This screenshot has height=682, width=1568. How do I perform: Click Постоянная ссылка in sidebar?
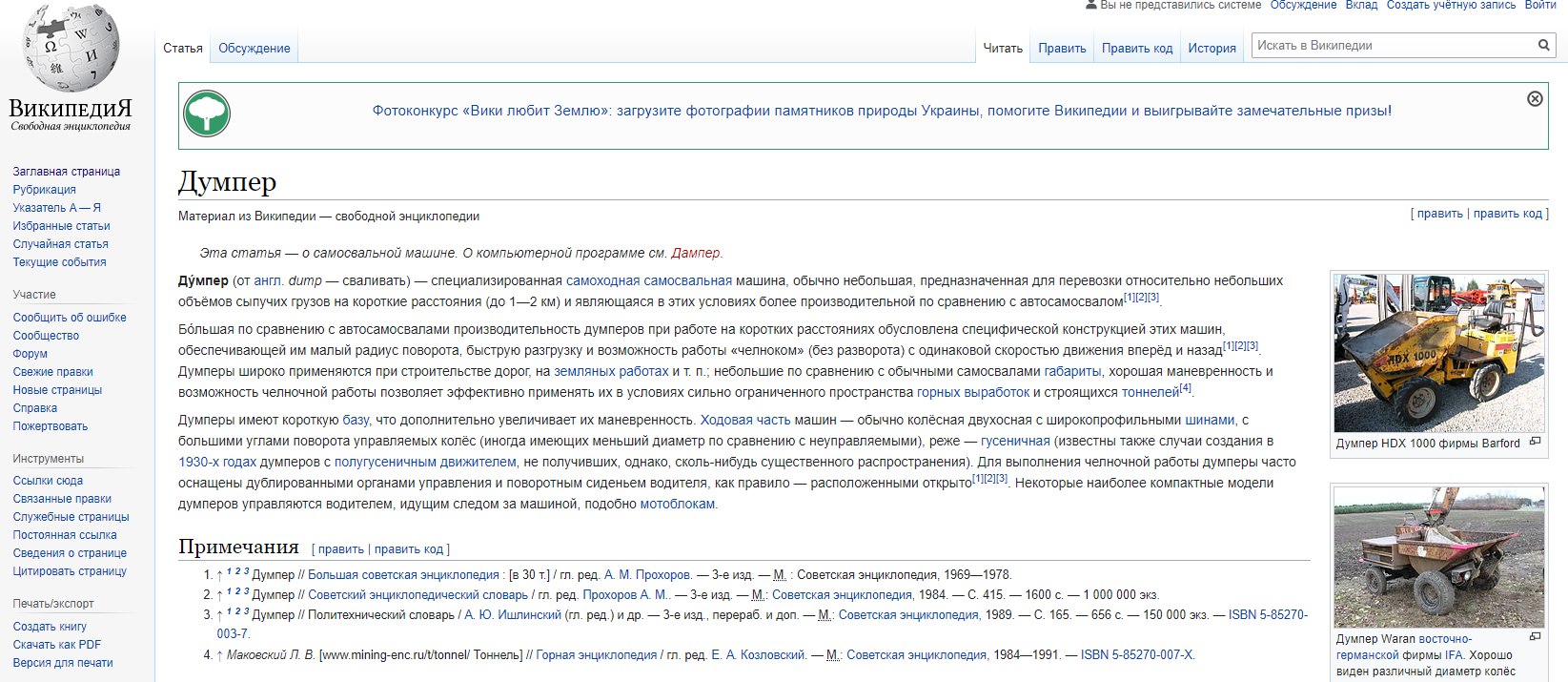tap(65, 535)
